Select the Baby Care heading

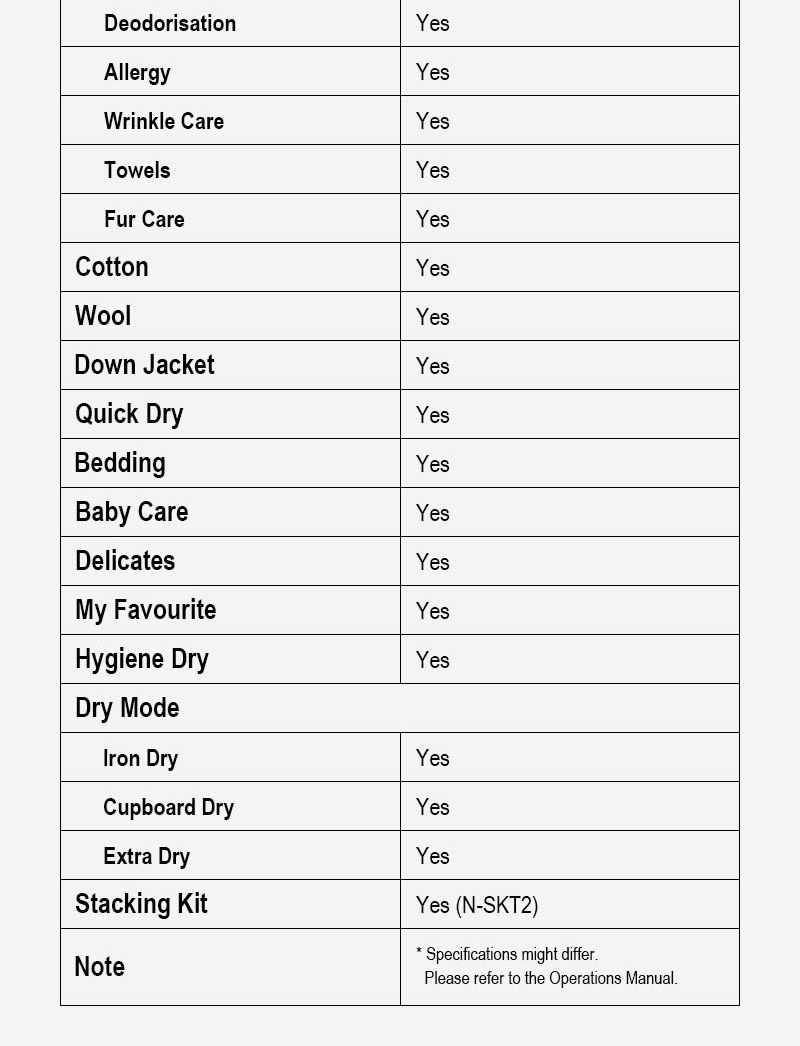click(132, 512)
